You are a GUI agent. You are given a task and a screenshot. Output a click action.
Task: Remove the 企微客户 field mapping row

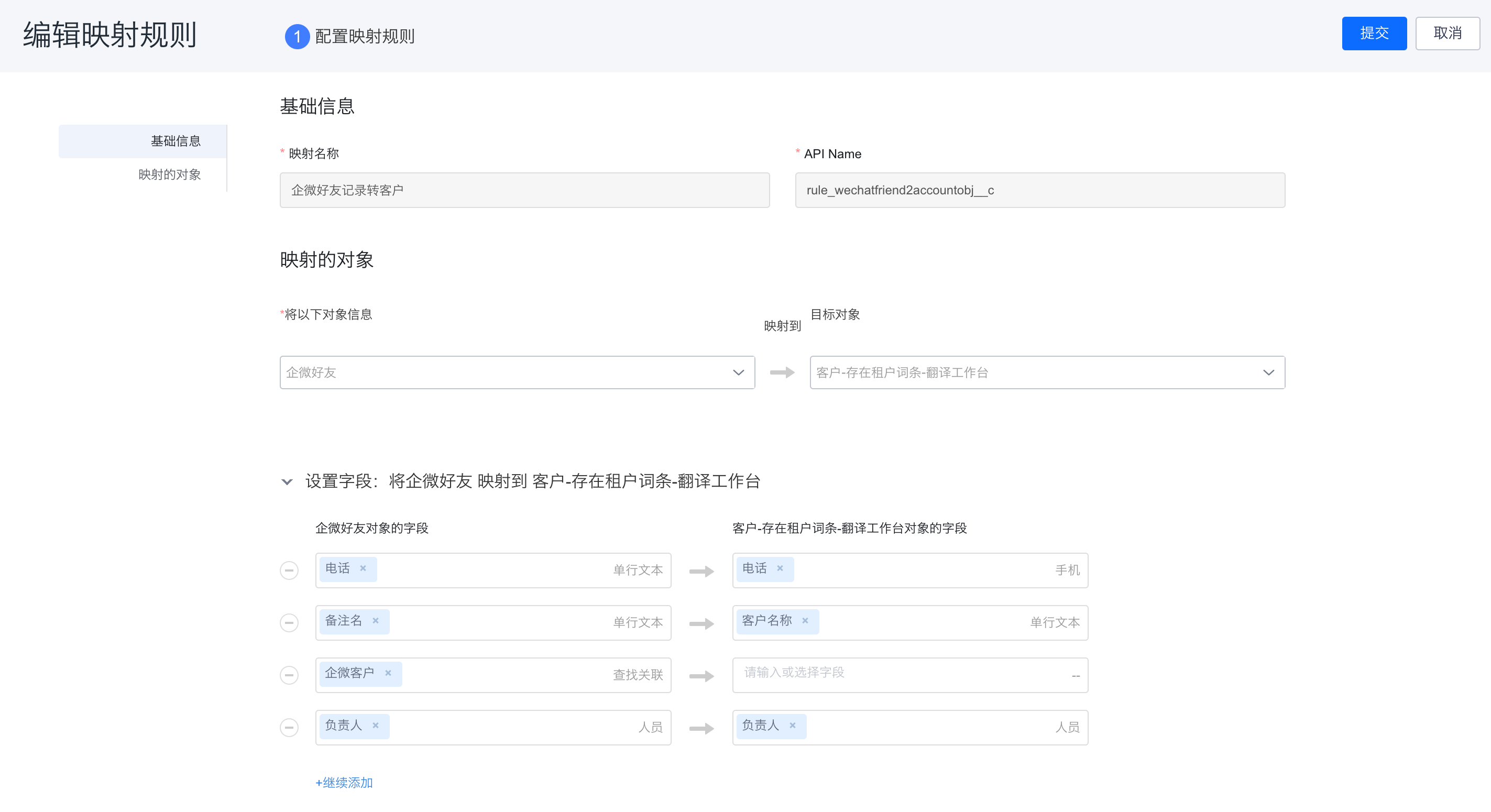pyautogui.click(x=289, y=675)
